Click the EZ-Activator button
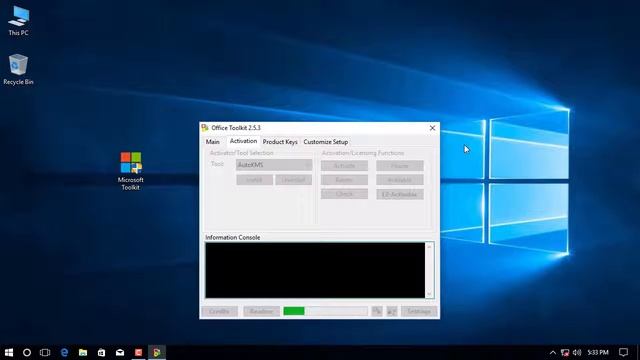Viewport: 640px width, 360px height. [400, 194]
